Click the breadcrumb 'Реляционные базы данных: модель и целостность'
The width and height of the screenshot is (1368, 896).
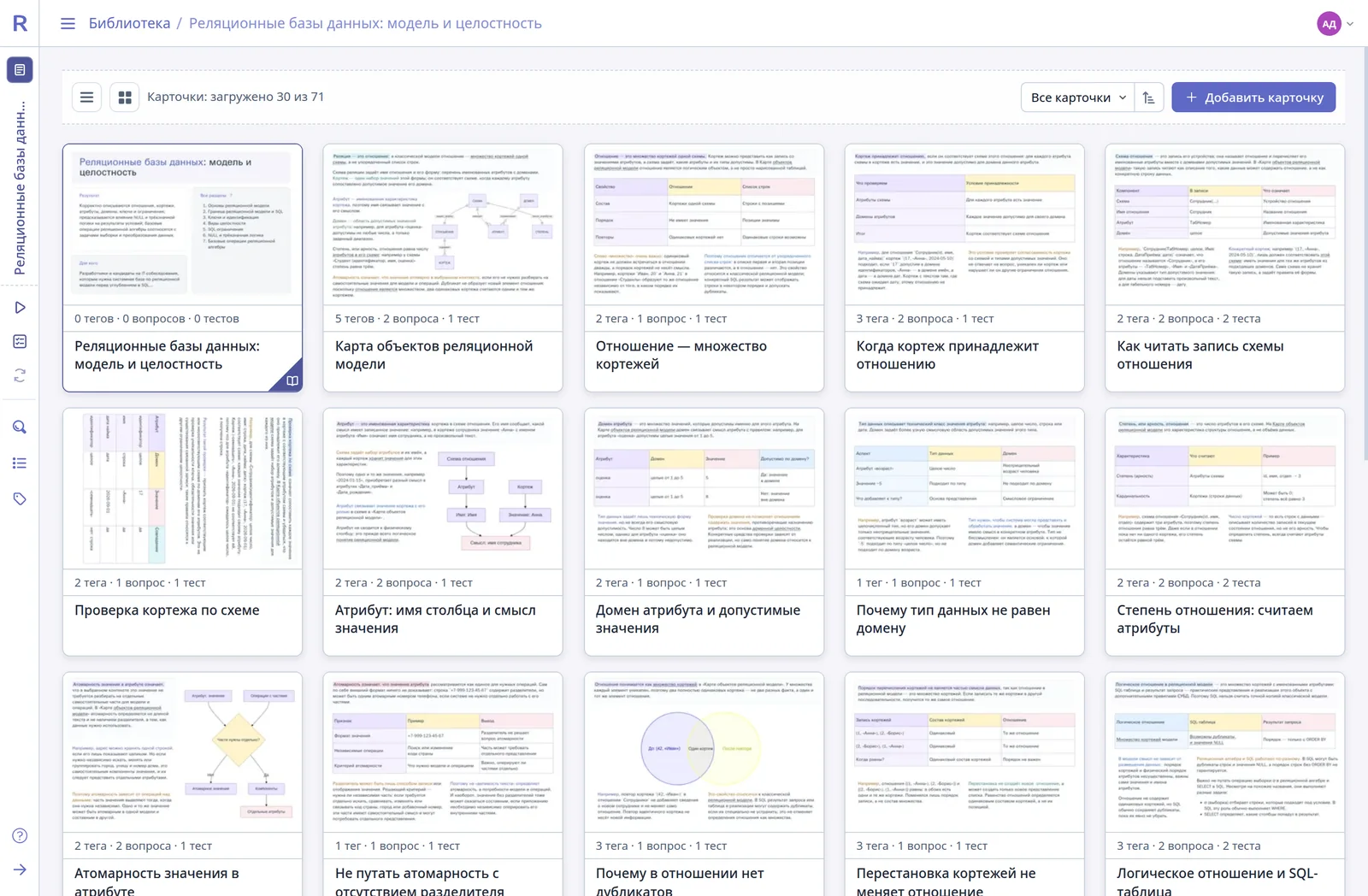(365, 23)
